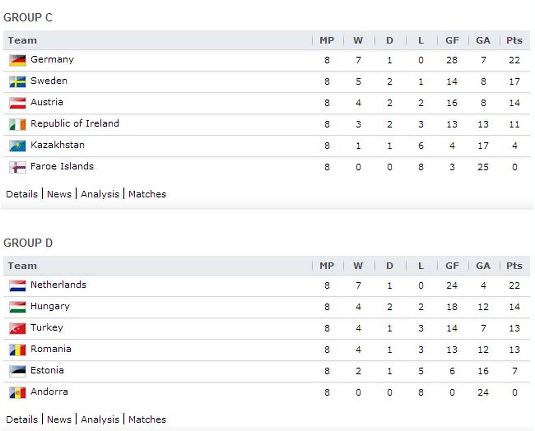Screen dimensions: 535x431
Task: Click the Germany flag icon
Action: (17, 60)
